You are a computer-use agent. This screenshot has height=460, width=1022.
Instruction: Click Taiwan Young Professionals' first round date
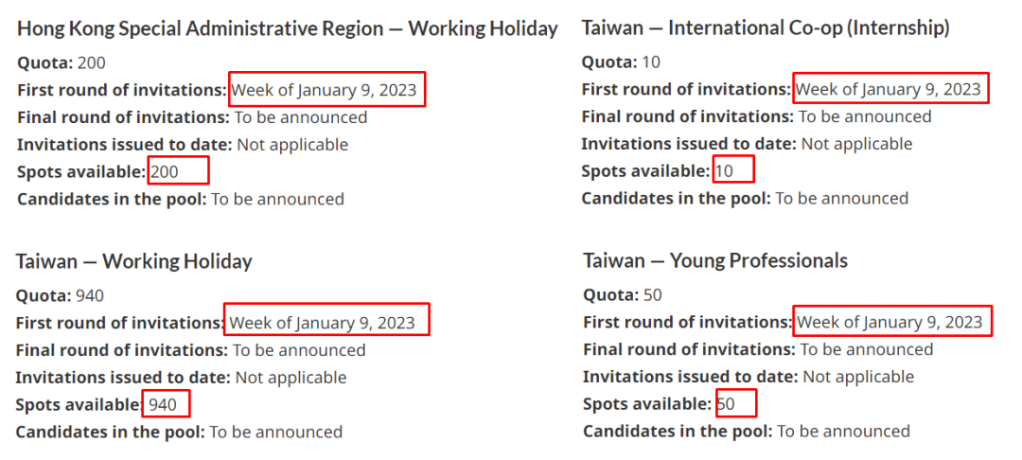click(890, 323)
